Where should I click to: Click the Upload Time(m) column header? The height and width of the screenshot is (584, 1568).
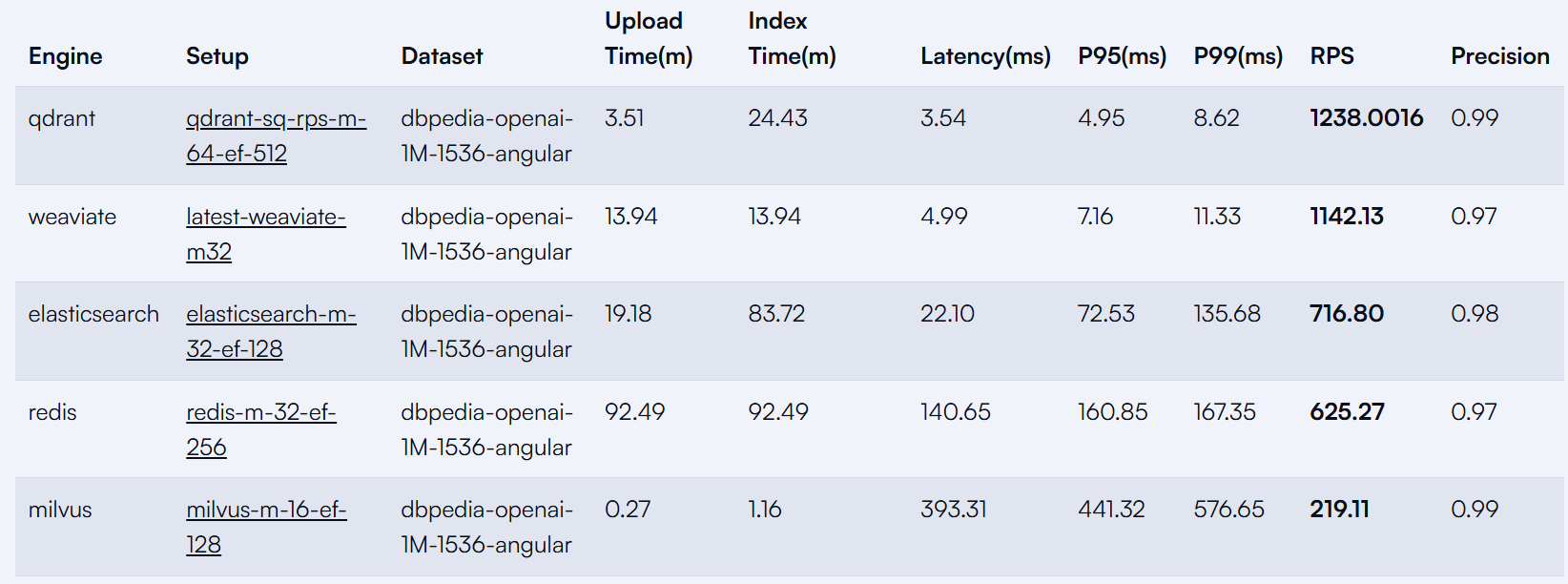[649, 38]
